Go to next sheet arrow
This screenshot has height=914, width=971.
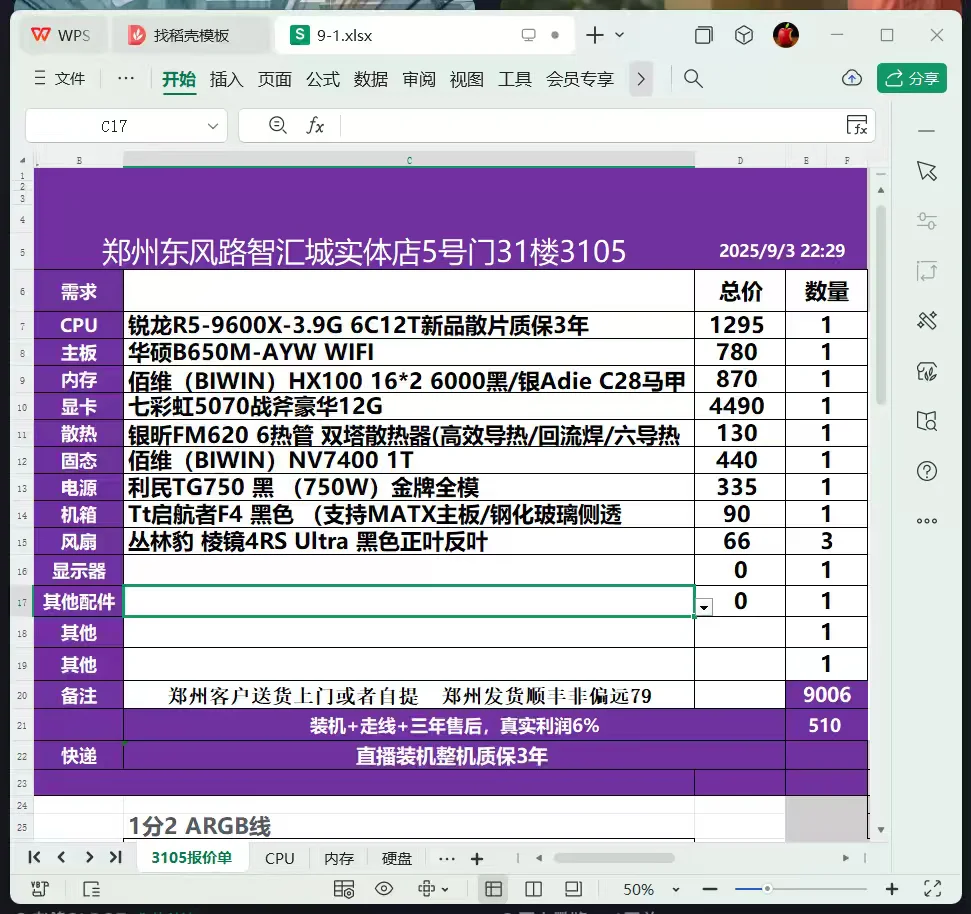coord(89,857)
